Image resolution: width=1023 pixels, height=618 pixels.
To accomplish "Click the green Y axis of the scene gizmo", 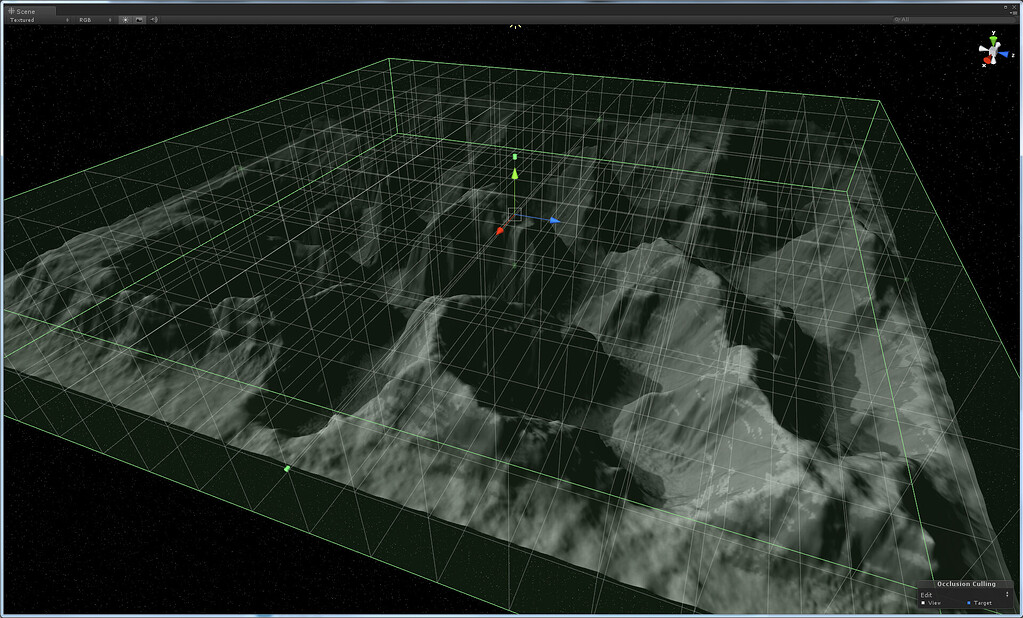I will click(993, 39).
